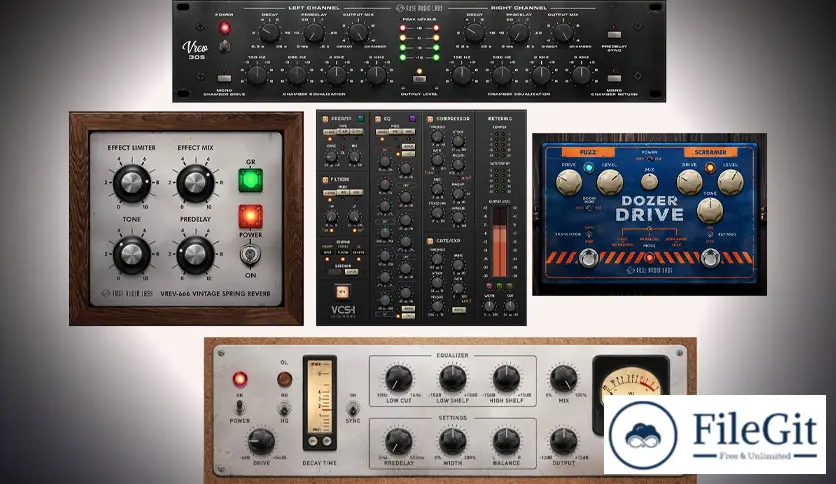
Task: Click the Low Cut equalizer knob
Action: click(x=399, y=378)
